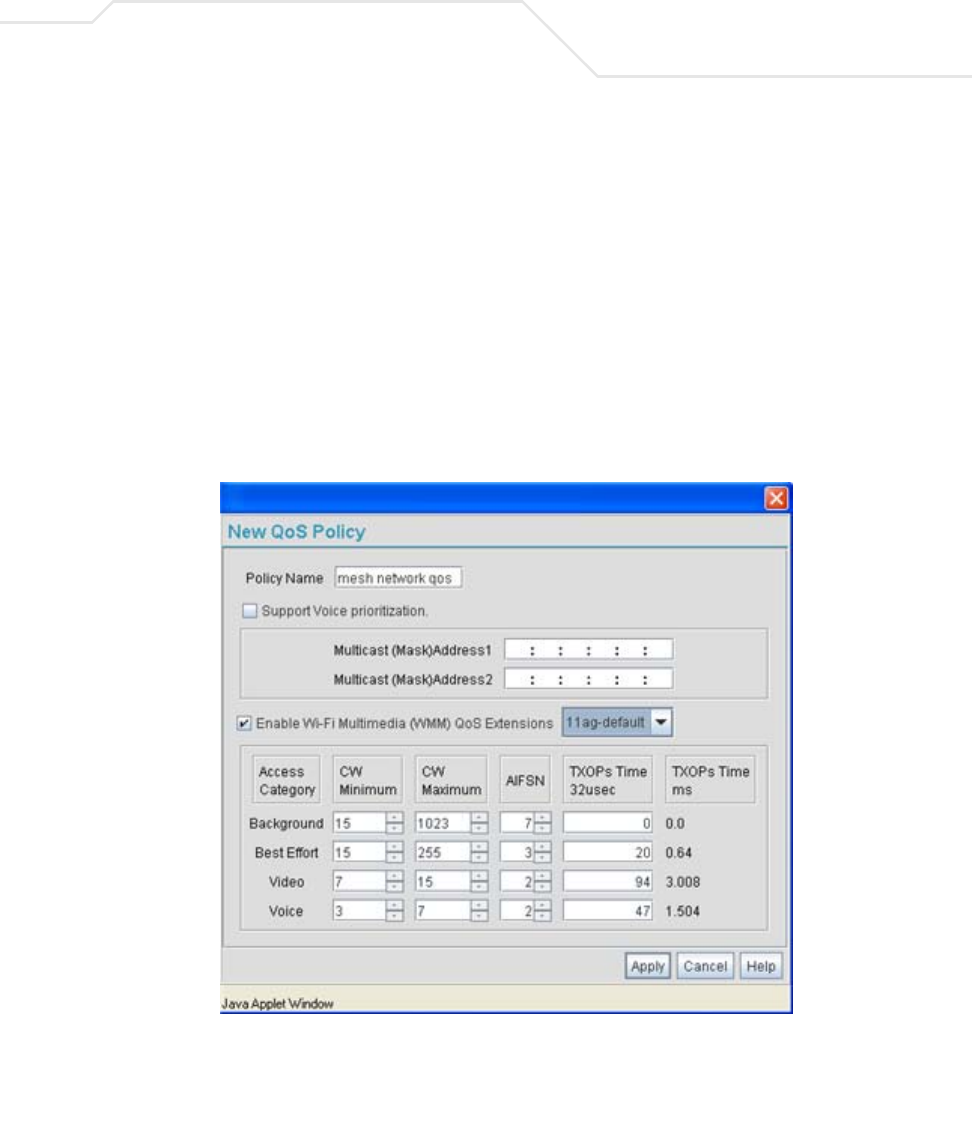Click the Video row label
The image size is (972, 1122).
286,882
